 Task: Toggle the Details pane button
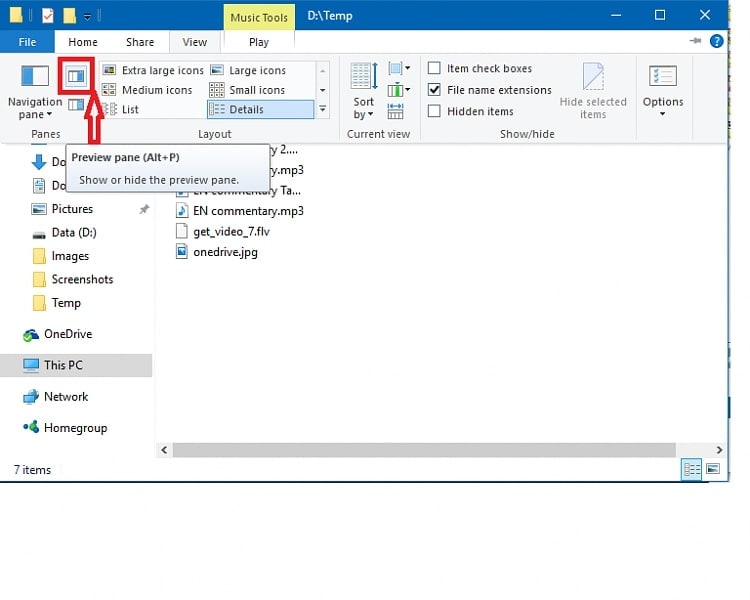point(76,104)
